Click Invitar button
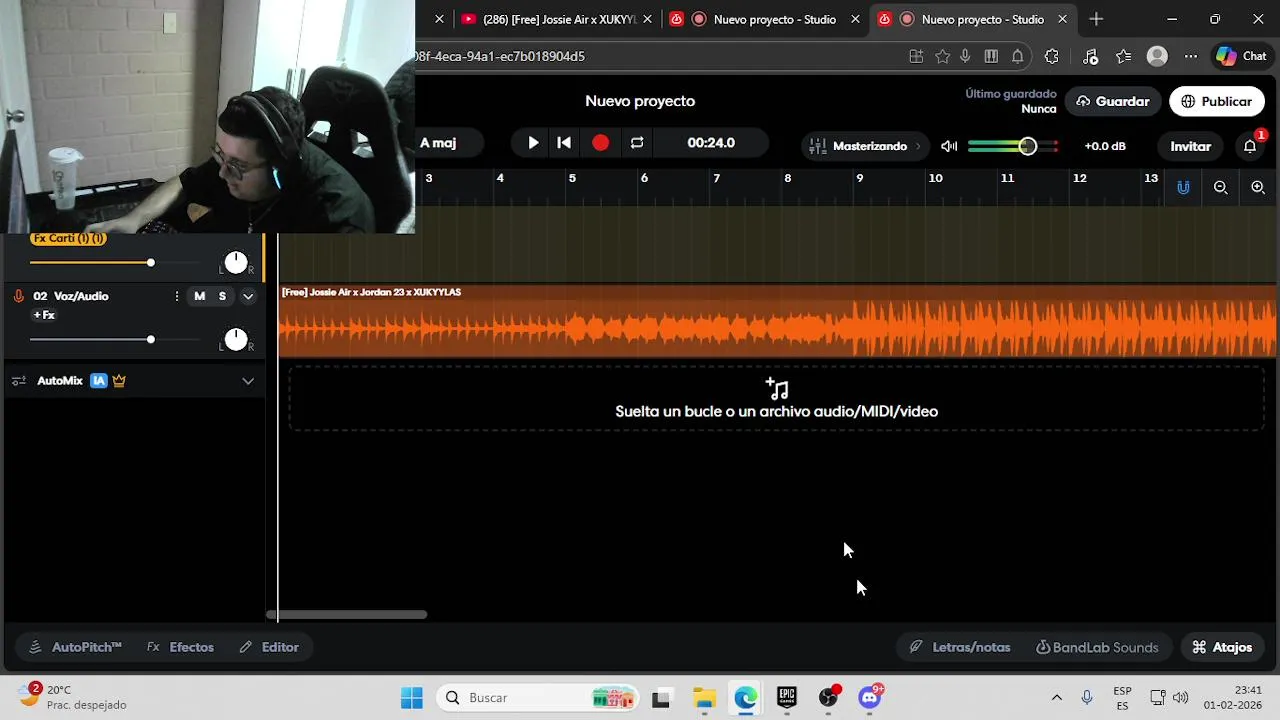This screenshot has width=1280, height=720. pyautogui.click(x=1190, y=146)
